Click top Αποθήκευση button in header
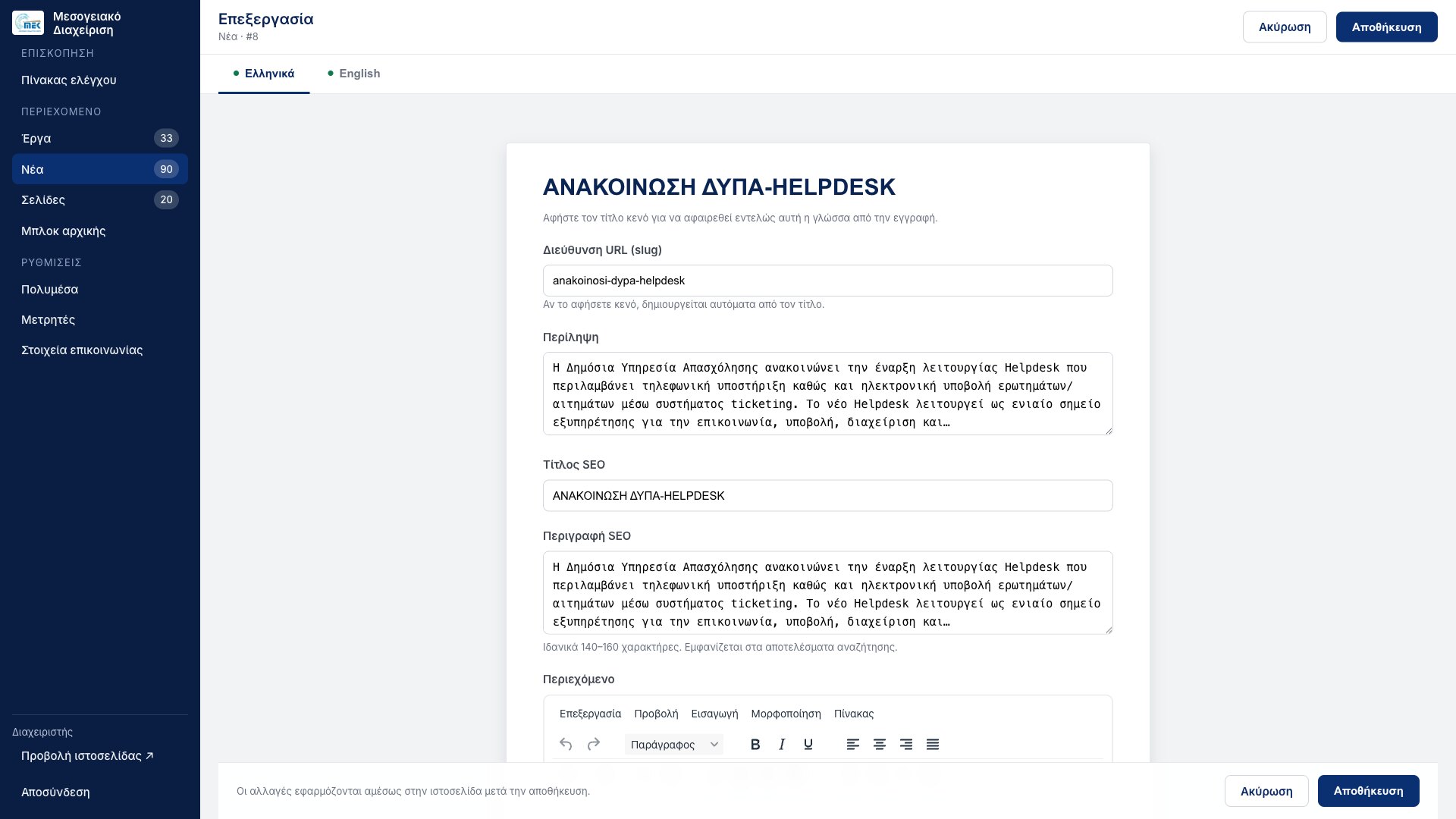The width and height of the screenshot is (1456, 819). [1386, 27]
